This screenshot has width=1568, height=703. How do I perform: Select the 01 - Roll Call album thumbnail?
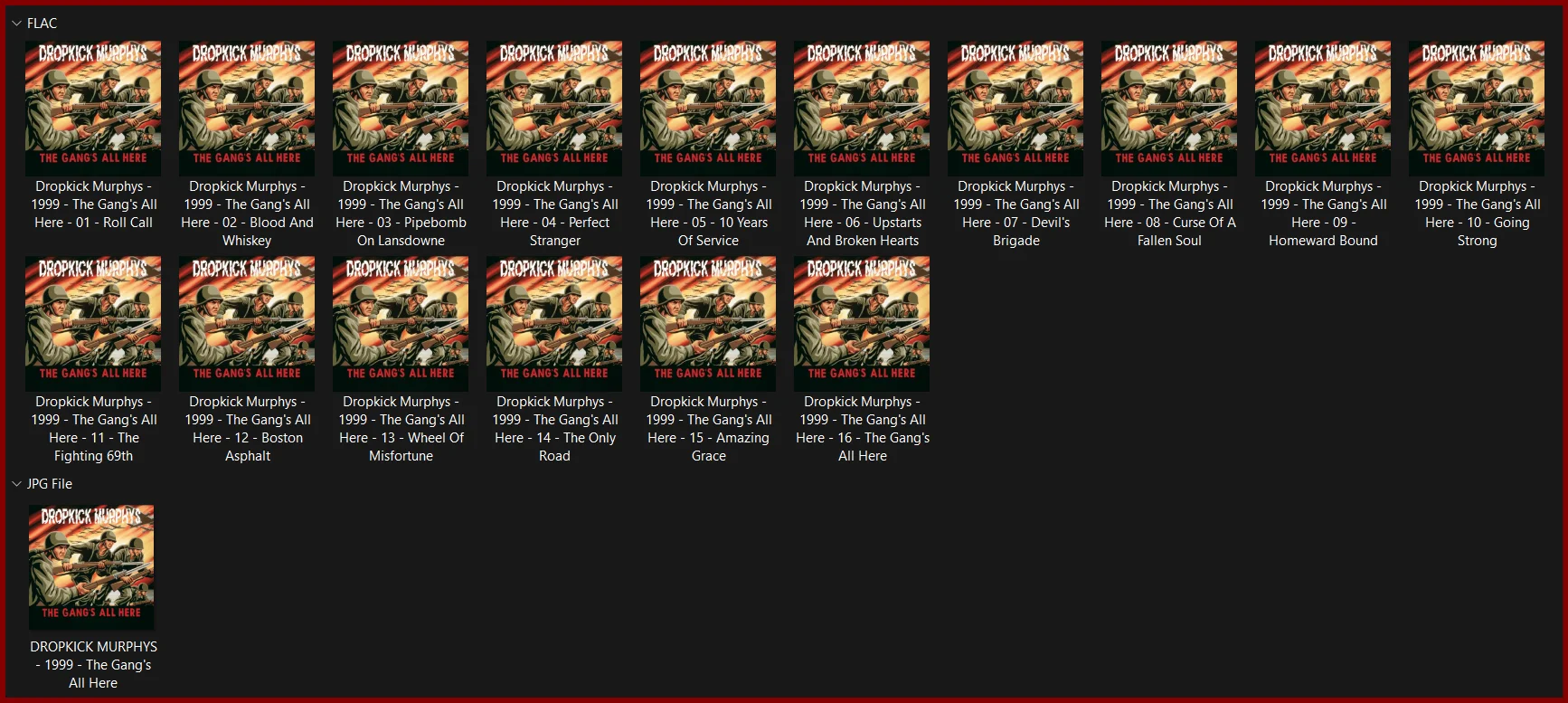coord(93,108)
